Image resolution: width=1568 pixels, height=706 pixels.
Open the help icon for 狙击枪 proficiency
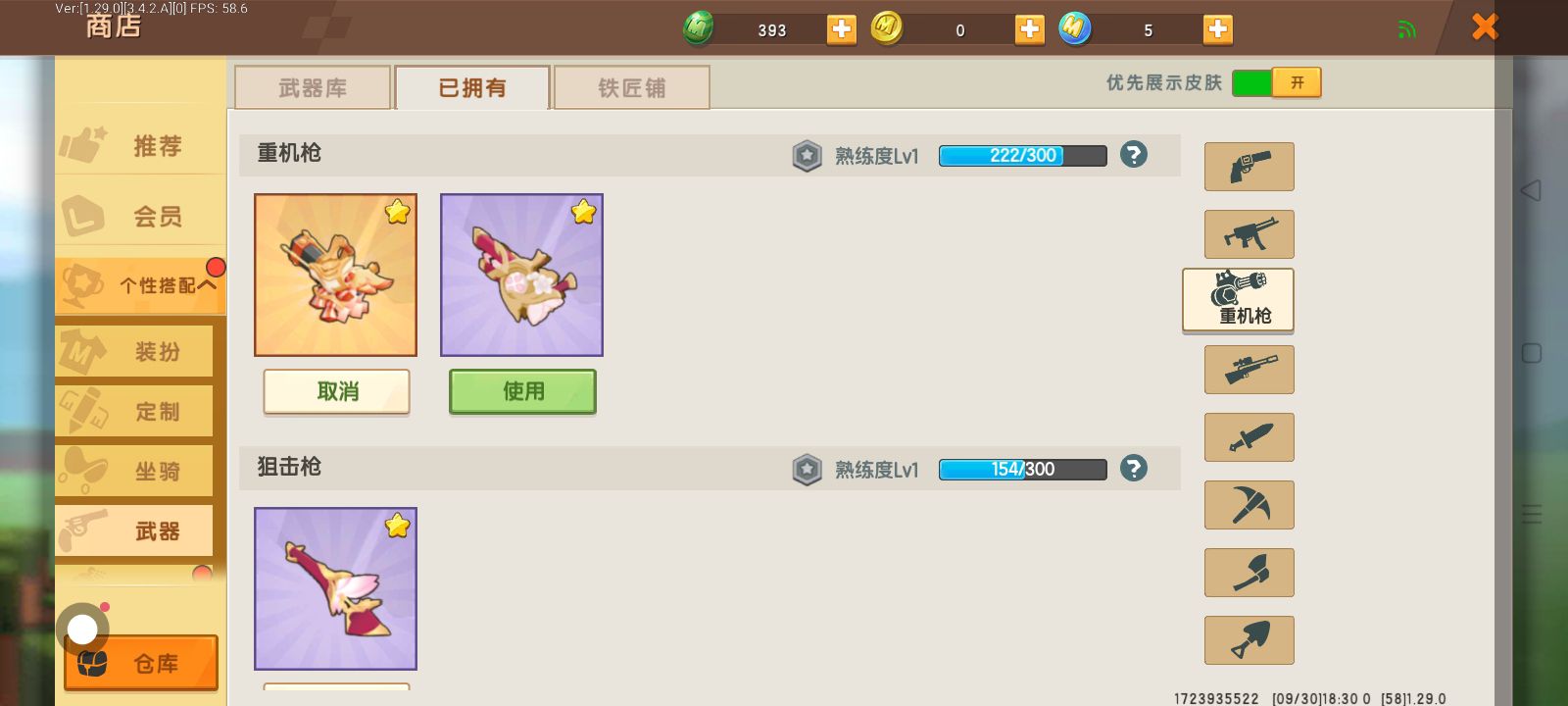[x=1134, y=468]
